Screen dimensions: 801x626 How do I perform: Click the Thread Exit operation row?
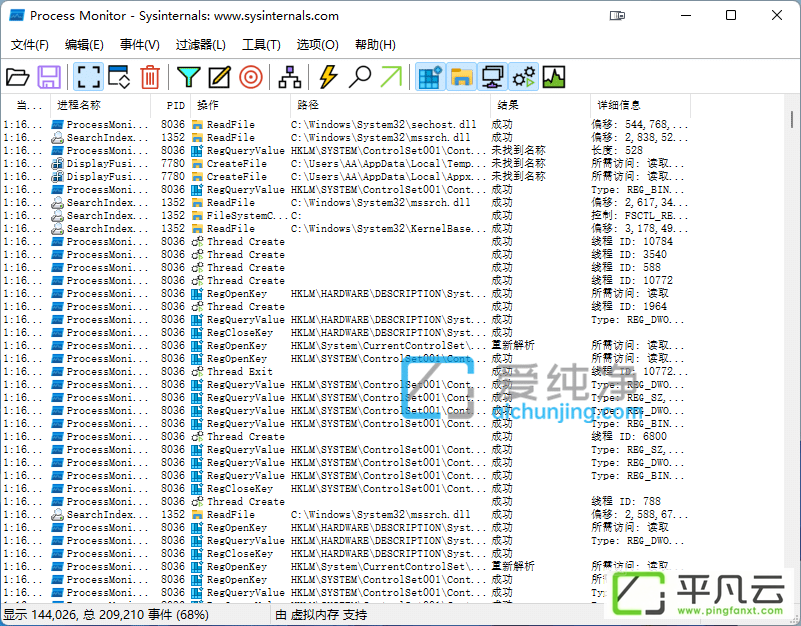click(x=345, y=372)
